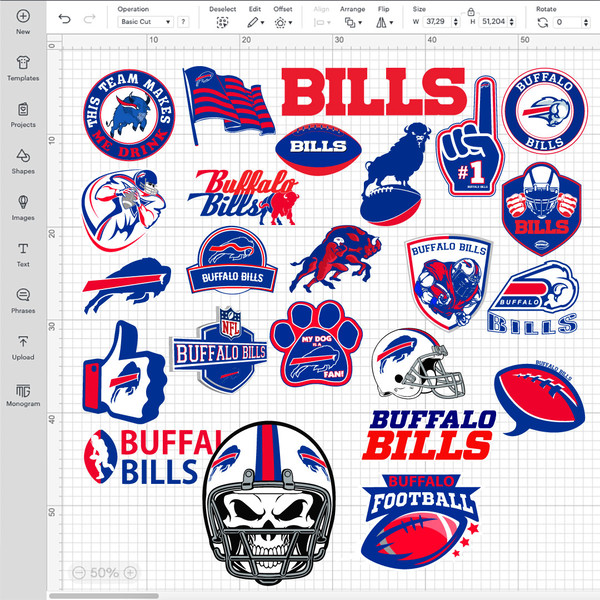
Task: Open the Flip menu
Action: (x=384, y=21)
